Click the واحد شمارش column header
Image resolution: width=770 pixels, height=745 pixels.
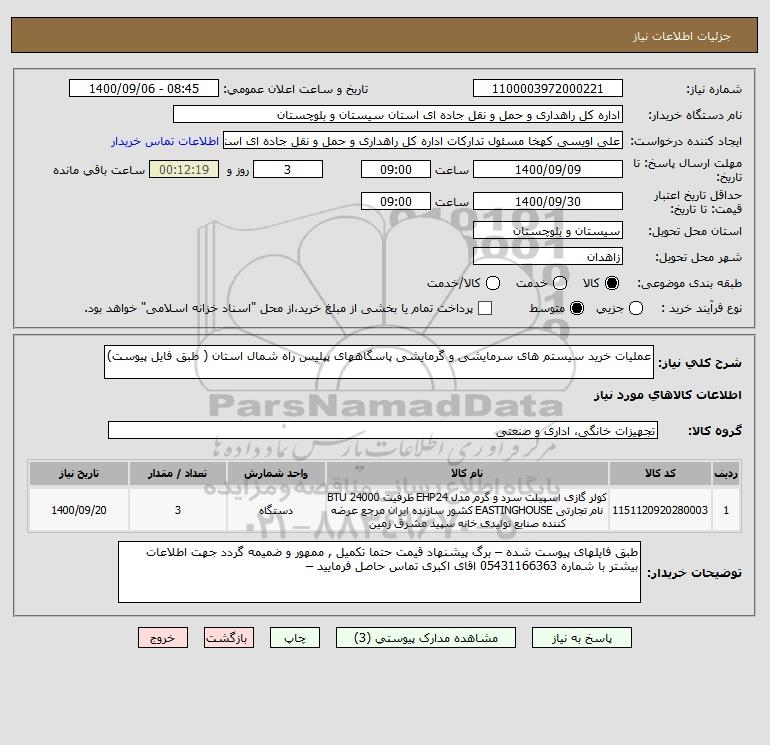[275, 473]
